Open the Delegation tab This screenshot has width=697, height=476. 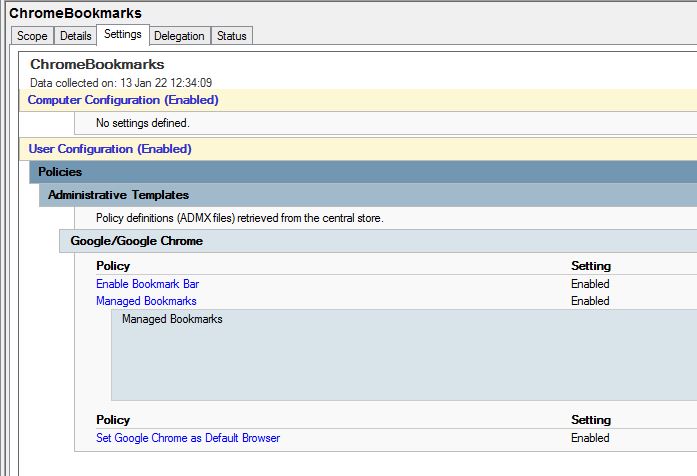coord(179,36)
